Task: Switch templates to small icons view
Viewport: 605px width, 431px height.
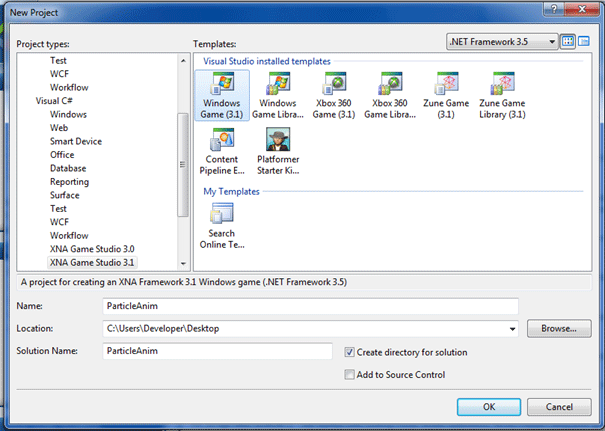Action: click(584, 41)
